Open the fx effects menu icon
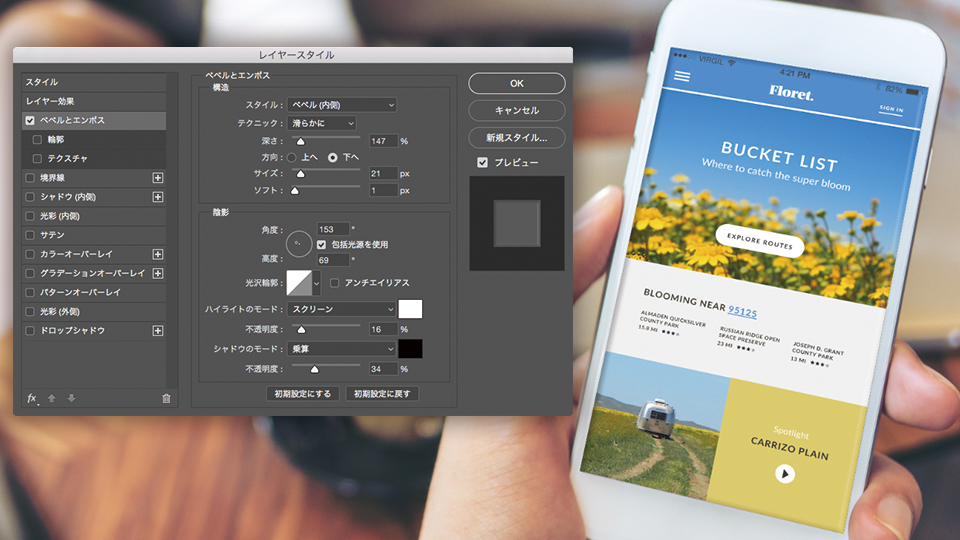Viewport: 960px width, 540px height. point(32,398)
